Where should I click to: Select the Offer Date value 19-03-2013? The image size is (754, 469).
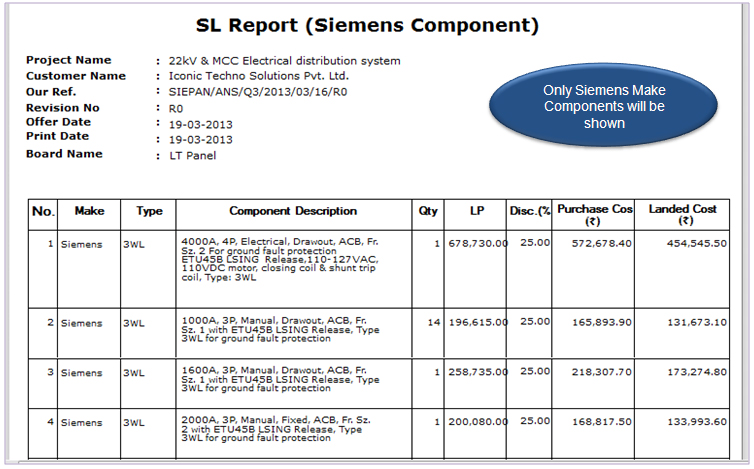201,125
